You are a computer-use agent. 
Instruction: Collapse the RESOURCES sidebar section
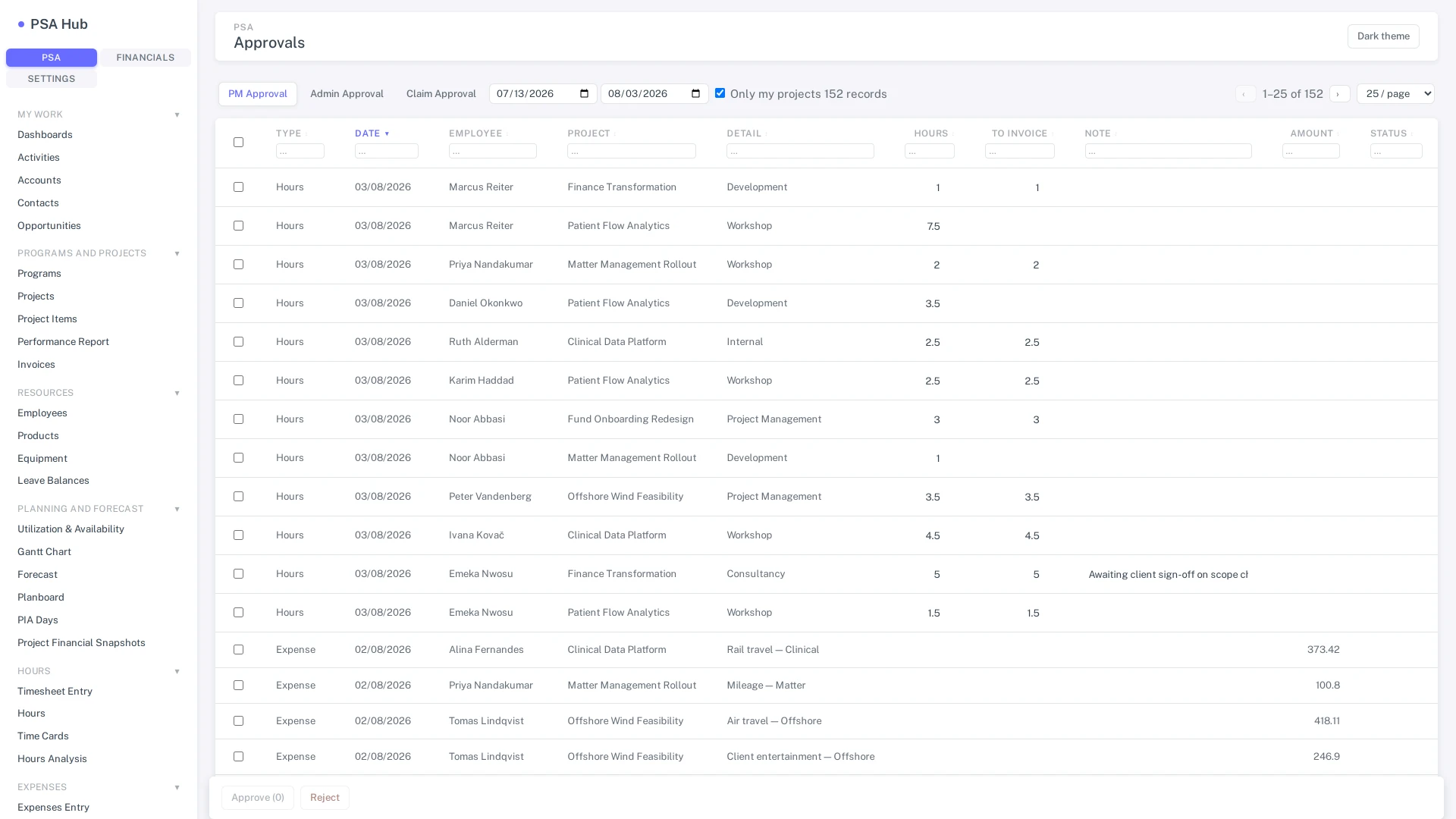(177, 393)
